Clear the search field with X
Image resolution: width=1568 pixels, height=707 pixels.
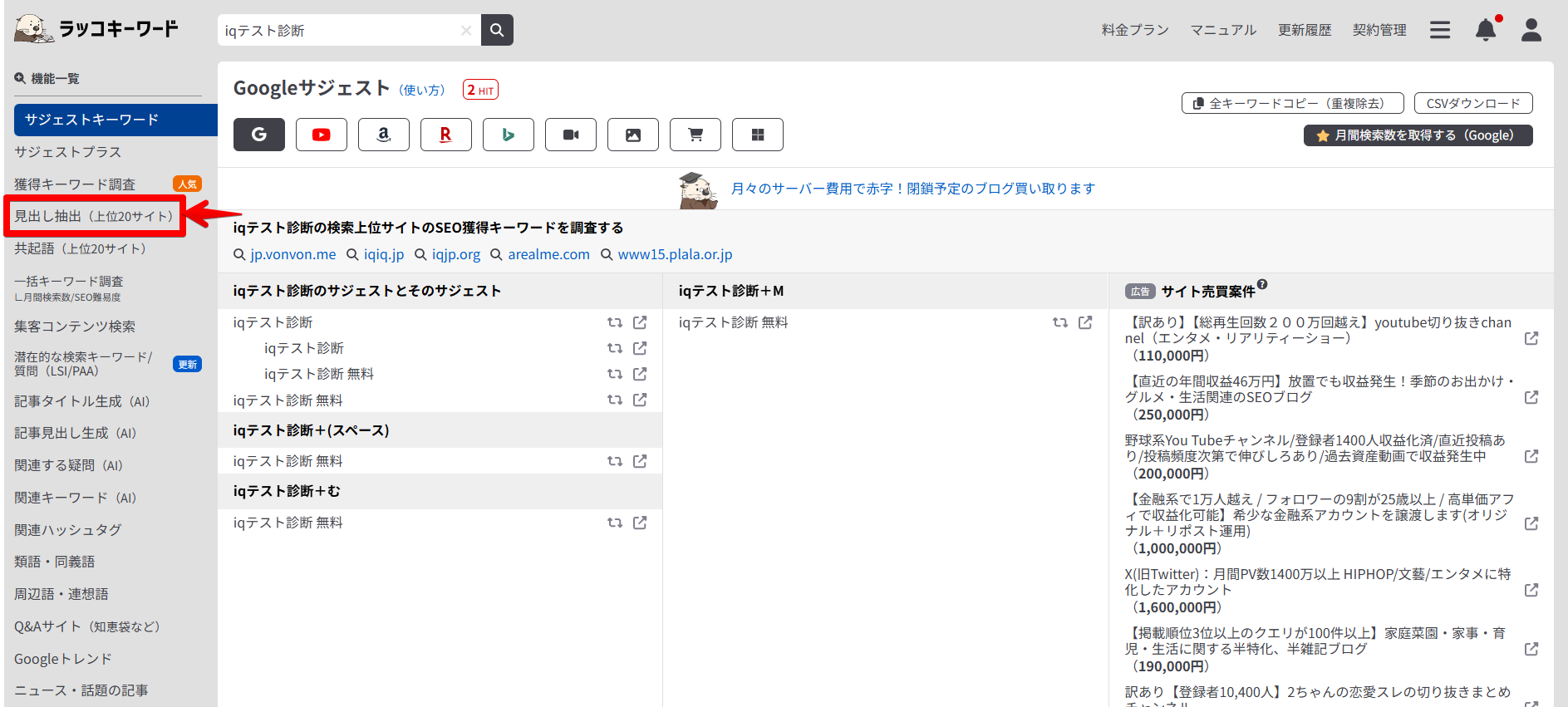[x=466, y=31]
